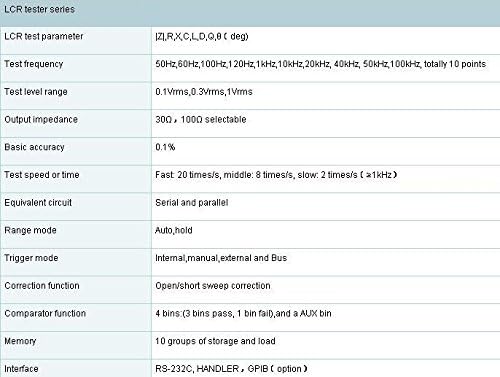Click the frequency list ending 'totally 10 points'

321,64
